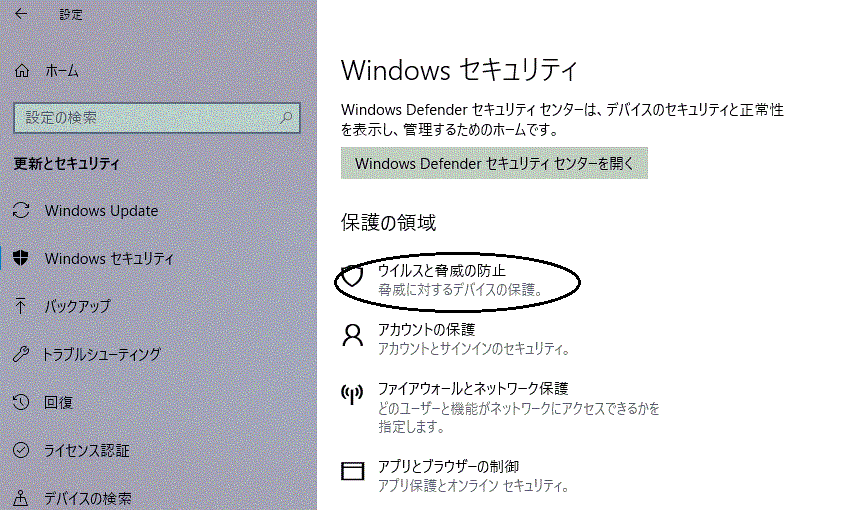The image size is (848, 510).
Task: Click the virus protection shield icon
Action: 353,276
